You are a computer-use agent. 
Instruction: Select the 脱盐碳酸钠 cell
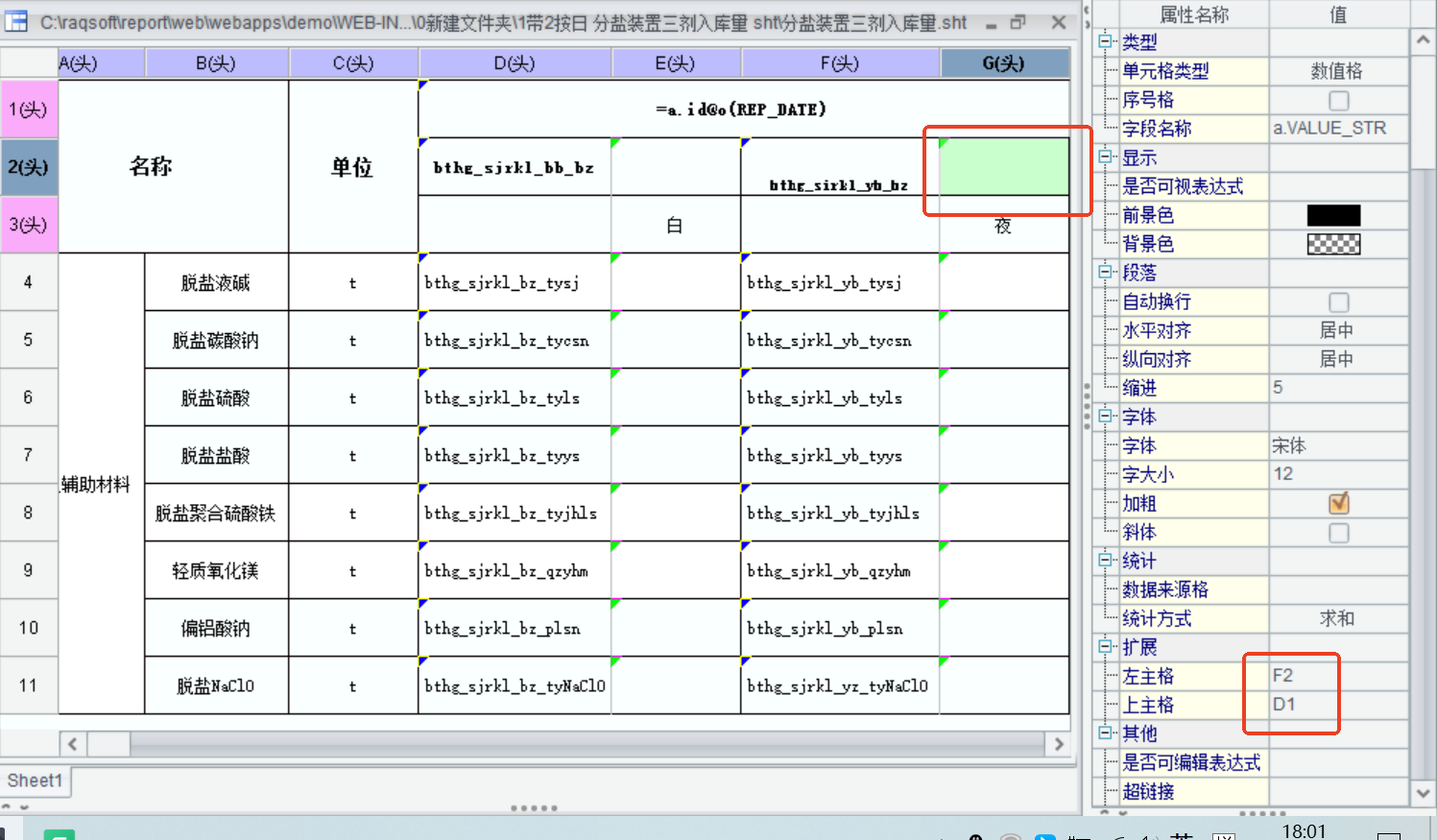[x=217, y=340]
